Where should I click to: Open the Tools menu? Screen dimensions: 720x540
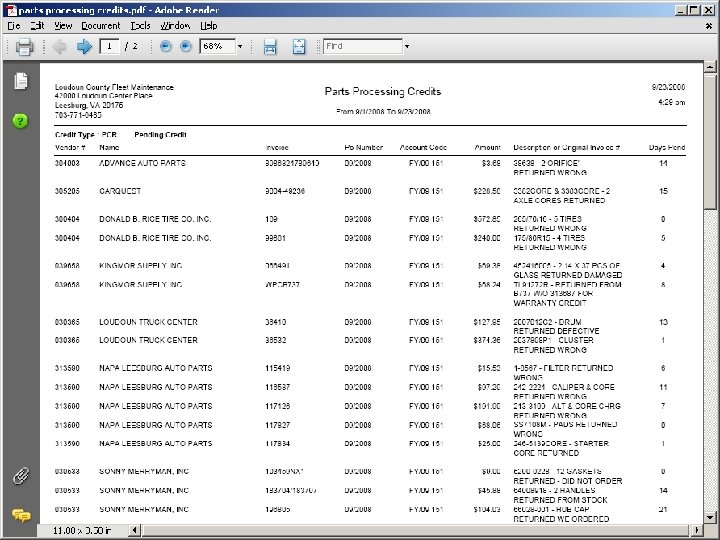click(x=140, y=26)
